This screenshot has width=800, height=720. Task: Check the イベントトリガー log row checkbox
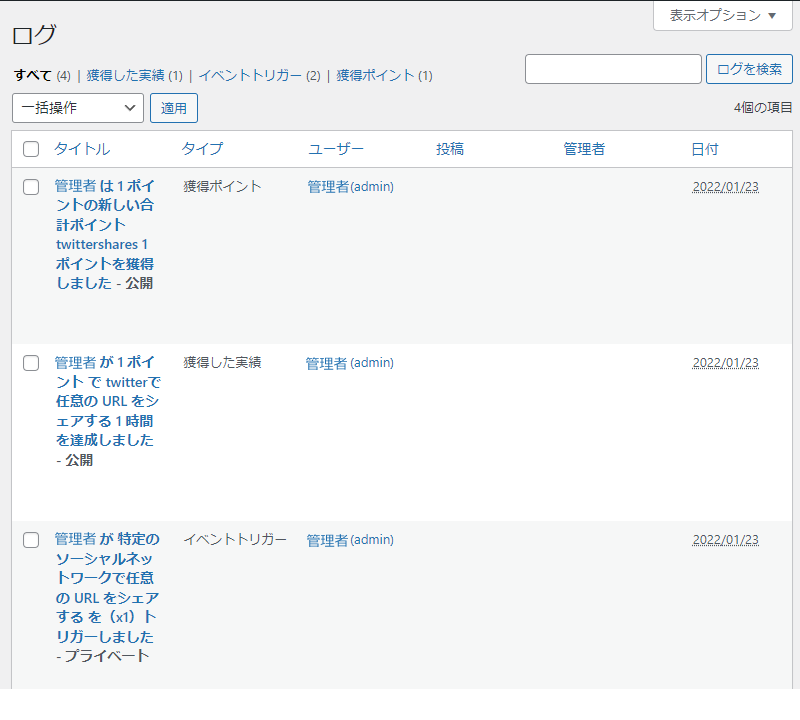pyautogui.click(x=31, y=540)
